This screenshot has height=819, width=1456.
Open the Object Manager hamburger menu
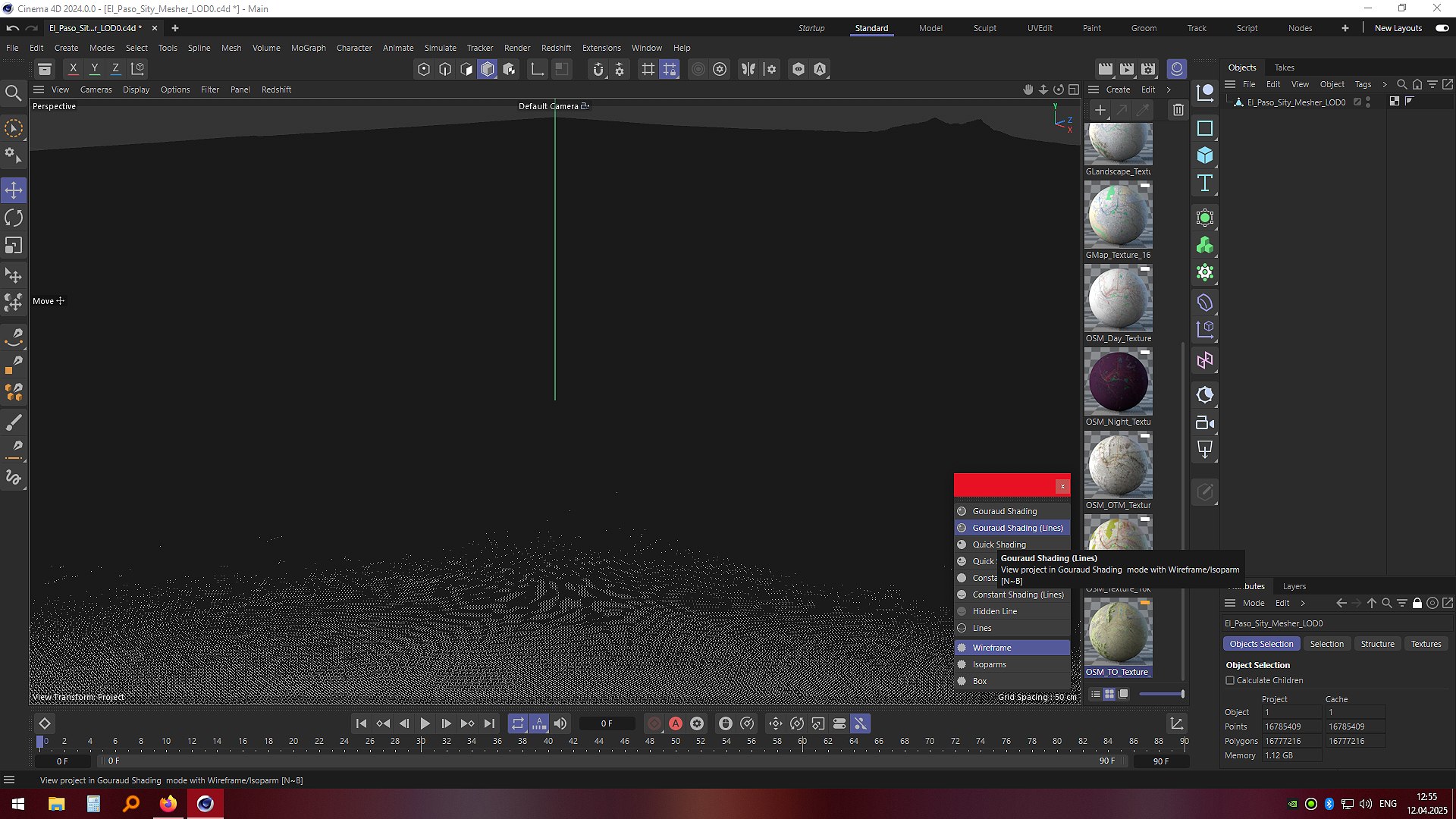(x=1230, y=84)
